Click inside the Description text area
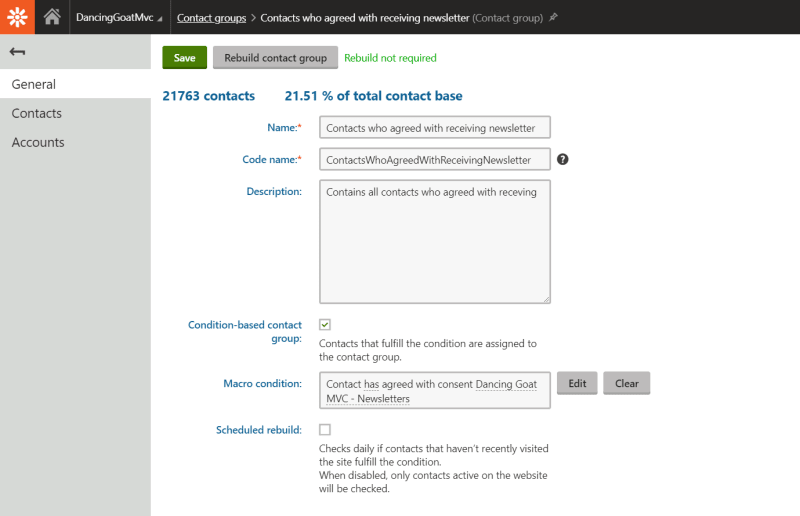This screenshot has width=800, height=516. 435,242
